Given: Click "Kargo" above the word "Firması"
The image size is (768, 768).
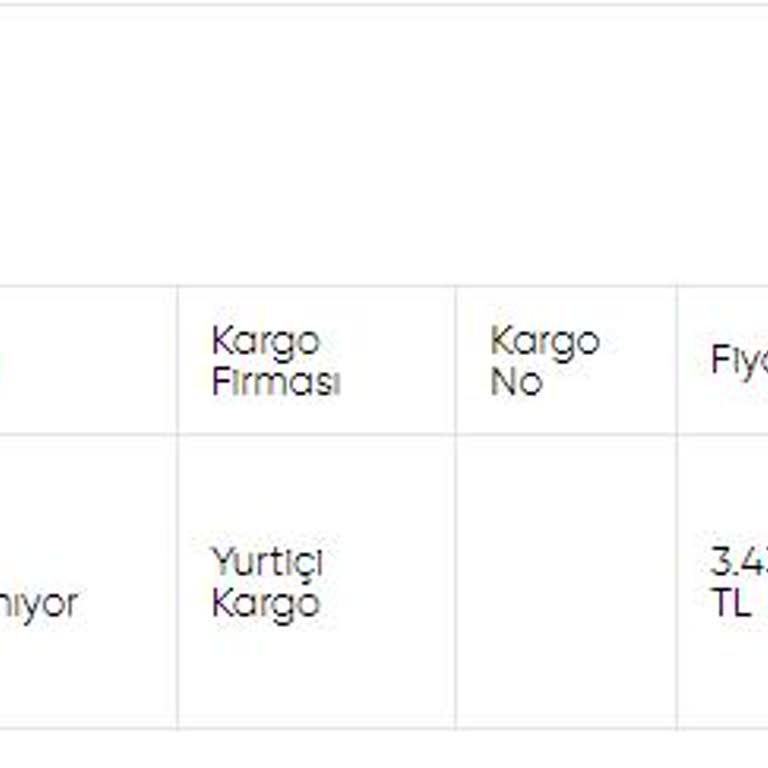Looking at the screenshot, I should [265, 342].
